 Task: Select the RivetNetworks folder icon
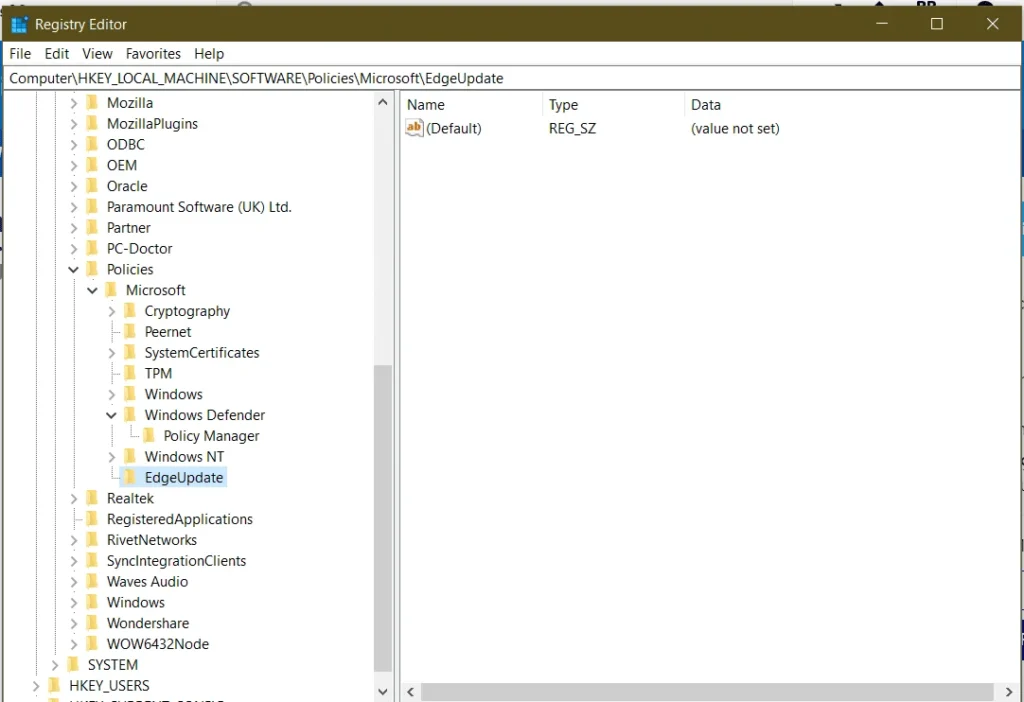tap(92, 540)
